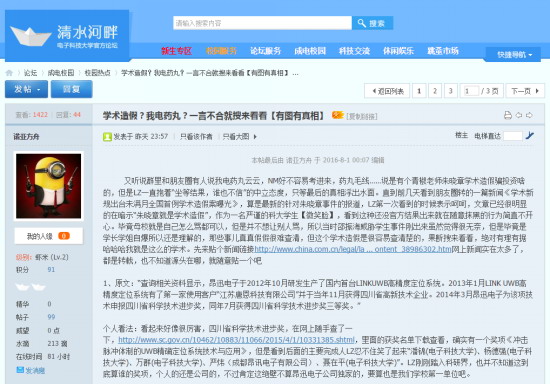
Task: Open the china.com.cn news link
Action: pos(353,249)
